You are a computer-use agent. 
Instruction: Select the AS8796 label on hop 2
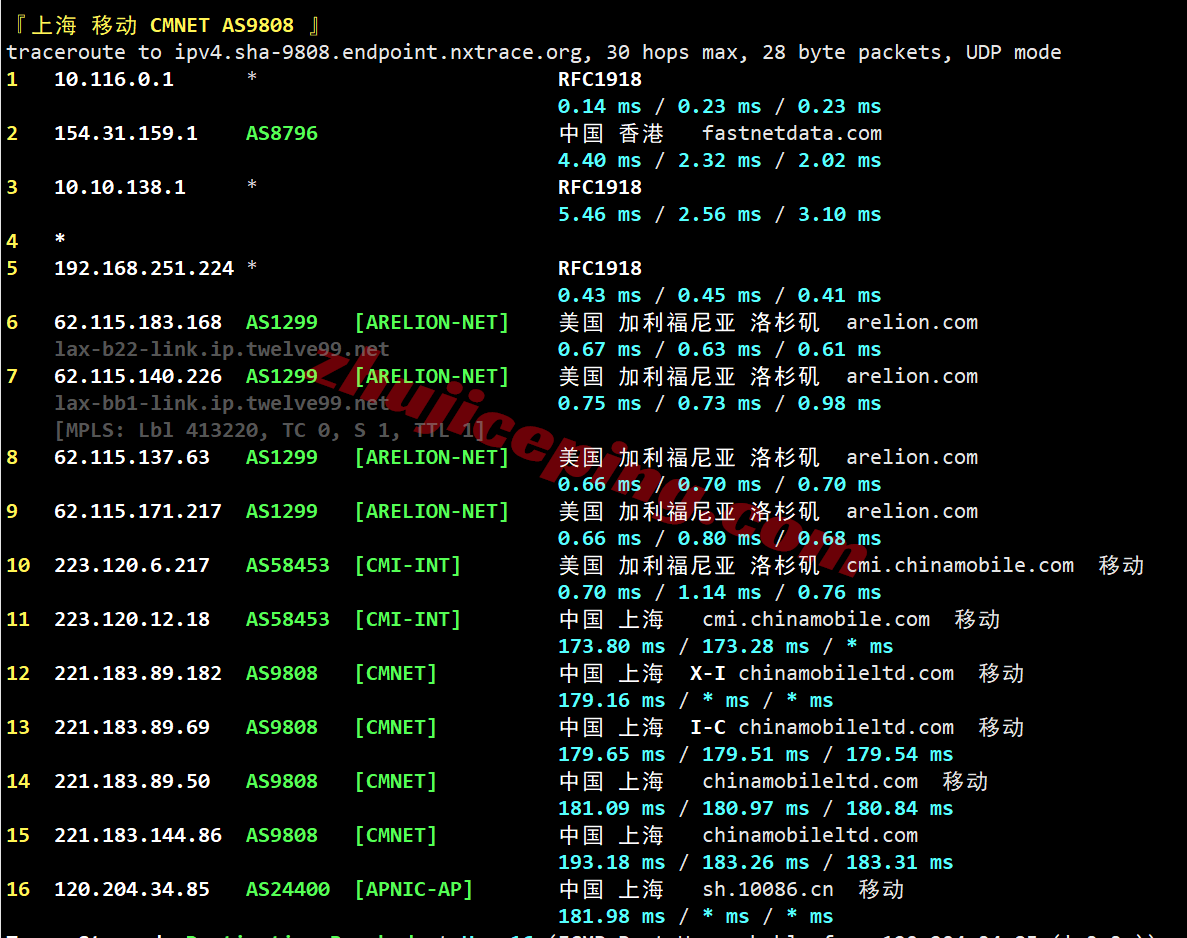pyautogui.click(x=282, y=133)
